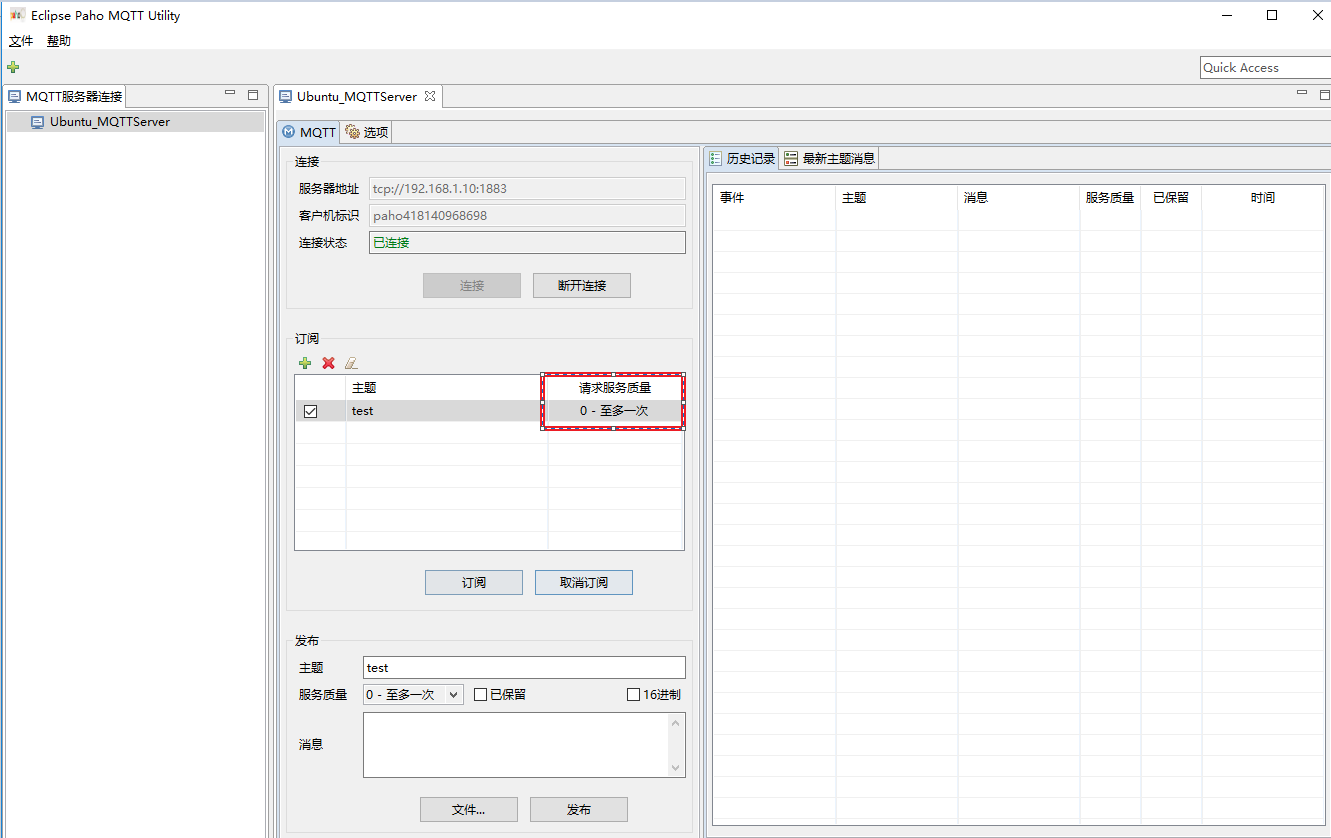Switch to the MQTT tab

309,132
